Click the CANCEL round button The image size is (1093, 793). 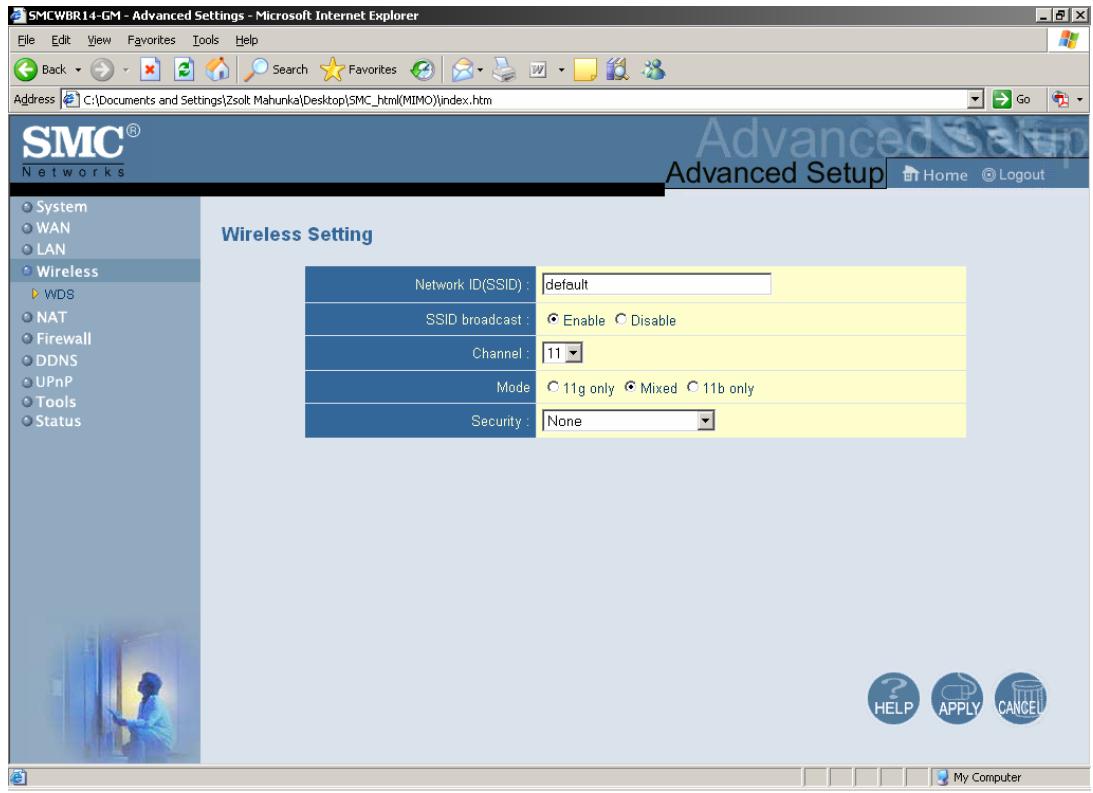(1021, 698)
